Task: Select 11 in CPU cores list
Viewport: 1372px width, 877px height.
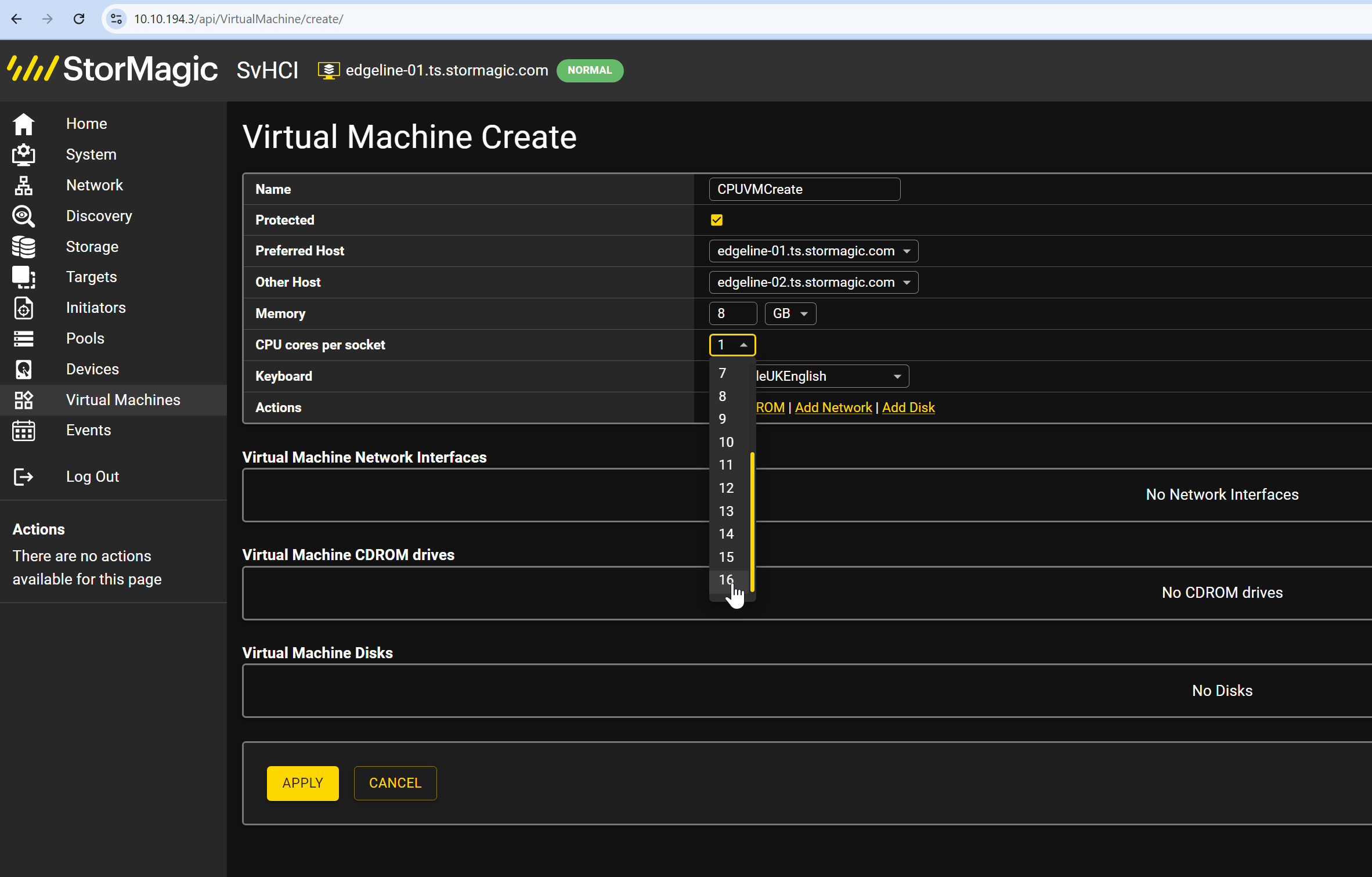Action: (x=730, y=465)
